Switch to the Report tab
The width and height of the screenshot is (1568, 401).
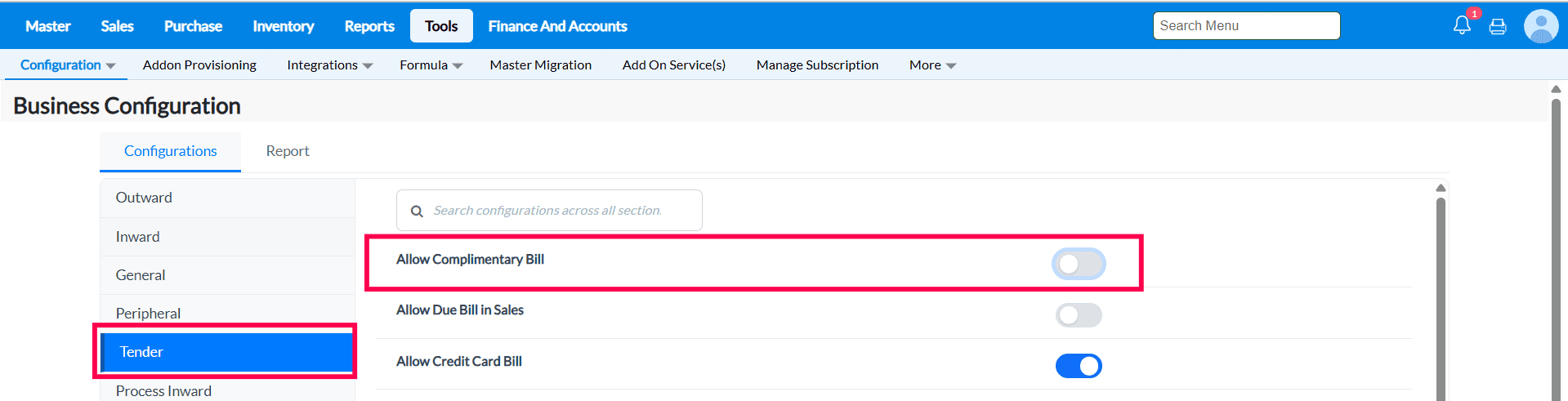(288, 151)
